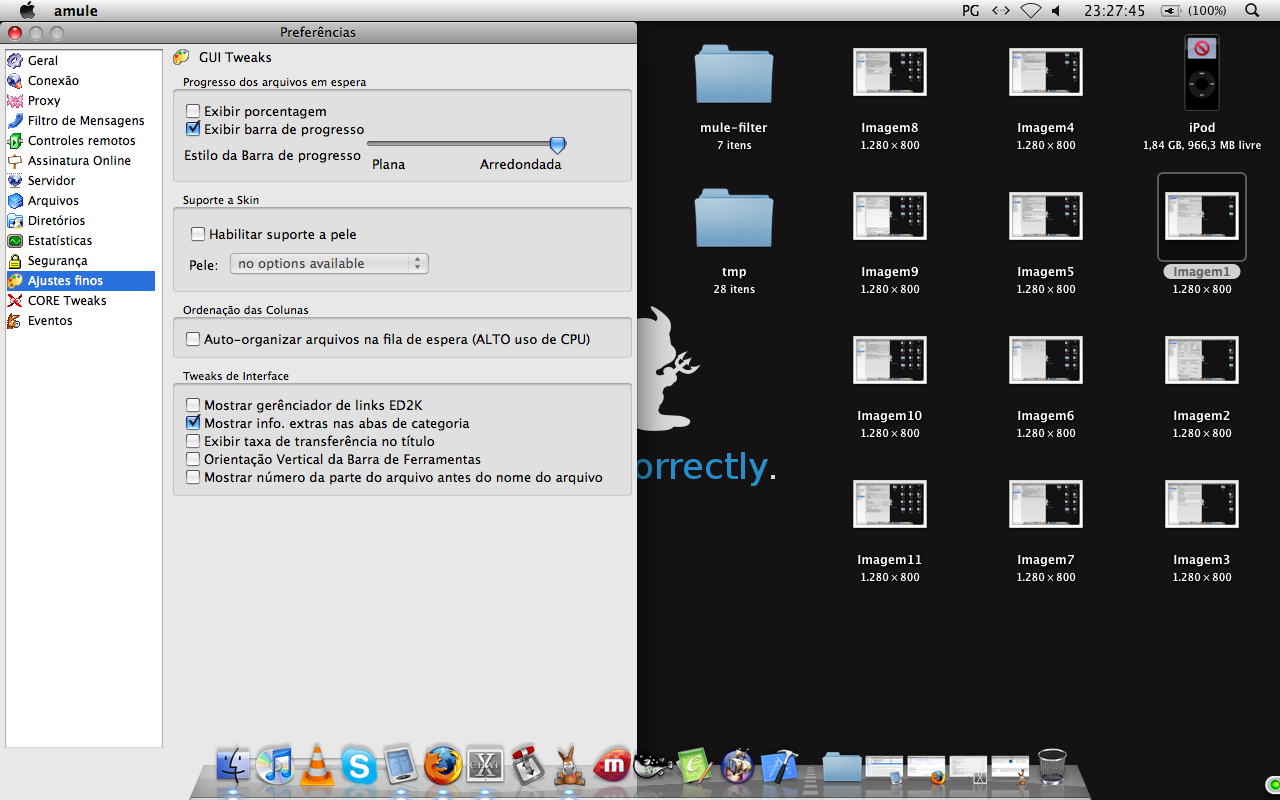Toggle Mostrar gerênciador de links ED2K
1280x800 pixels.
pyautogui.click(x=194, y=406)
